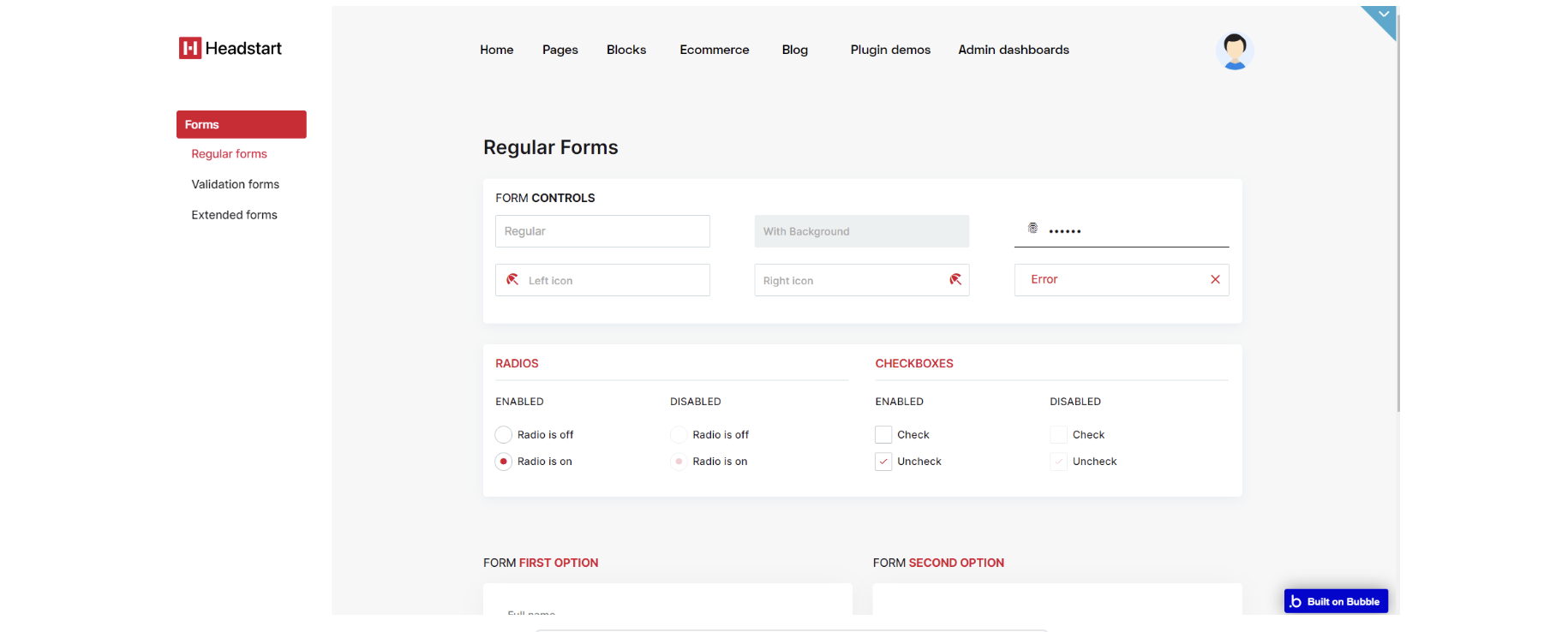Click the With Background input field

pyautogui.click(x=862, y=231)
